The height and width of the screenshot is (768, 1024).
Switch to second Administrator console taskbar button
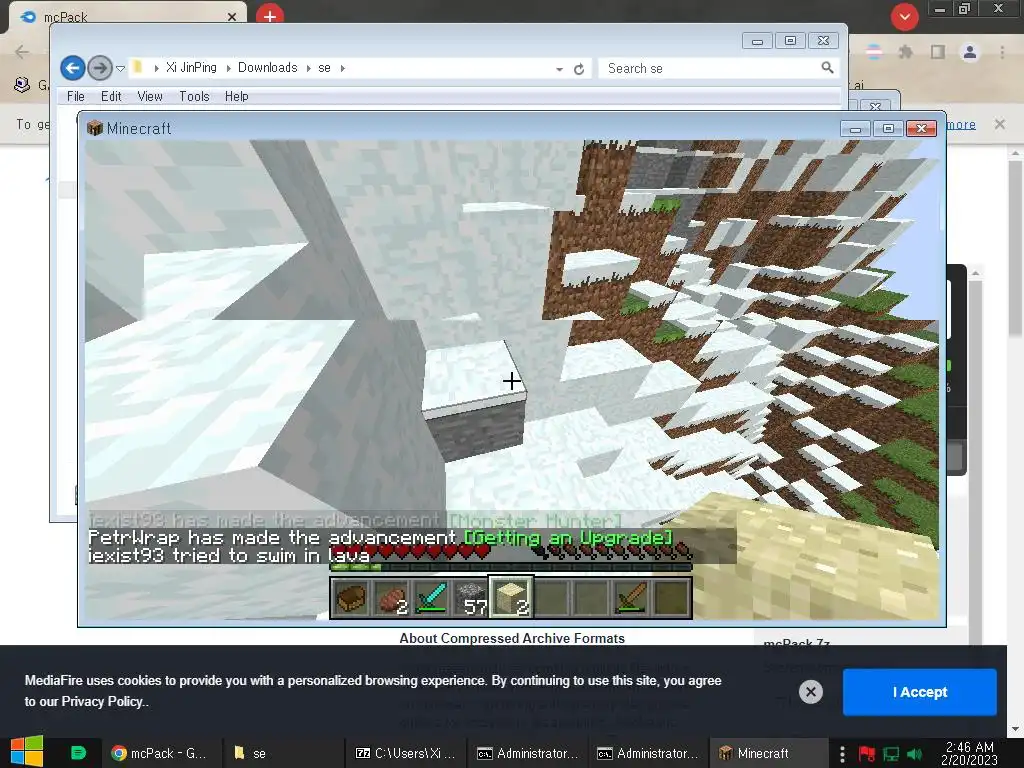point(648,753)
